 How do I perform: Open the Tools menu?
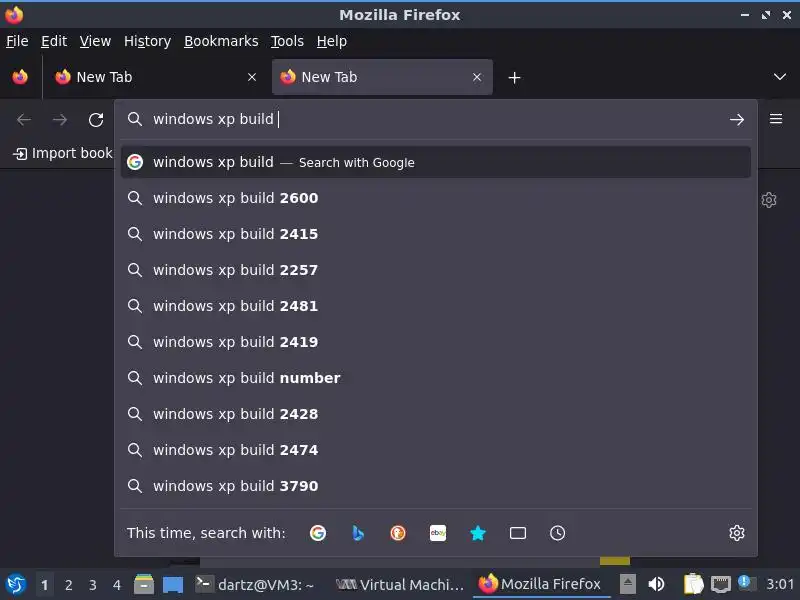287,41
